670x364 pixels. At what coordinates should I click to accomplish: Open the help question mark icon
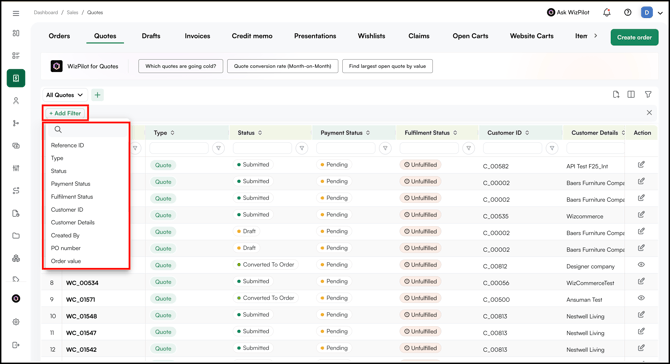tap(627, 13)
